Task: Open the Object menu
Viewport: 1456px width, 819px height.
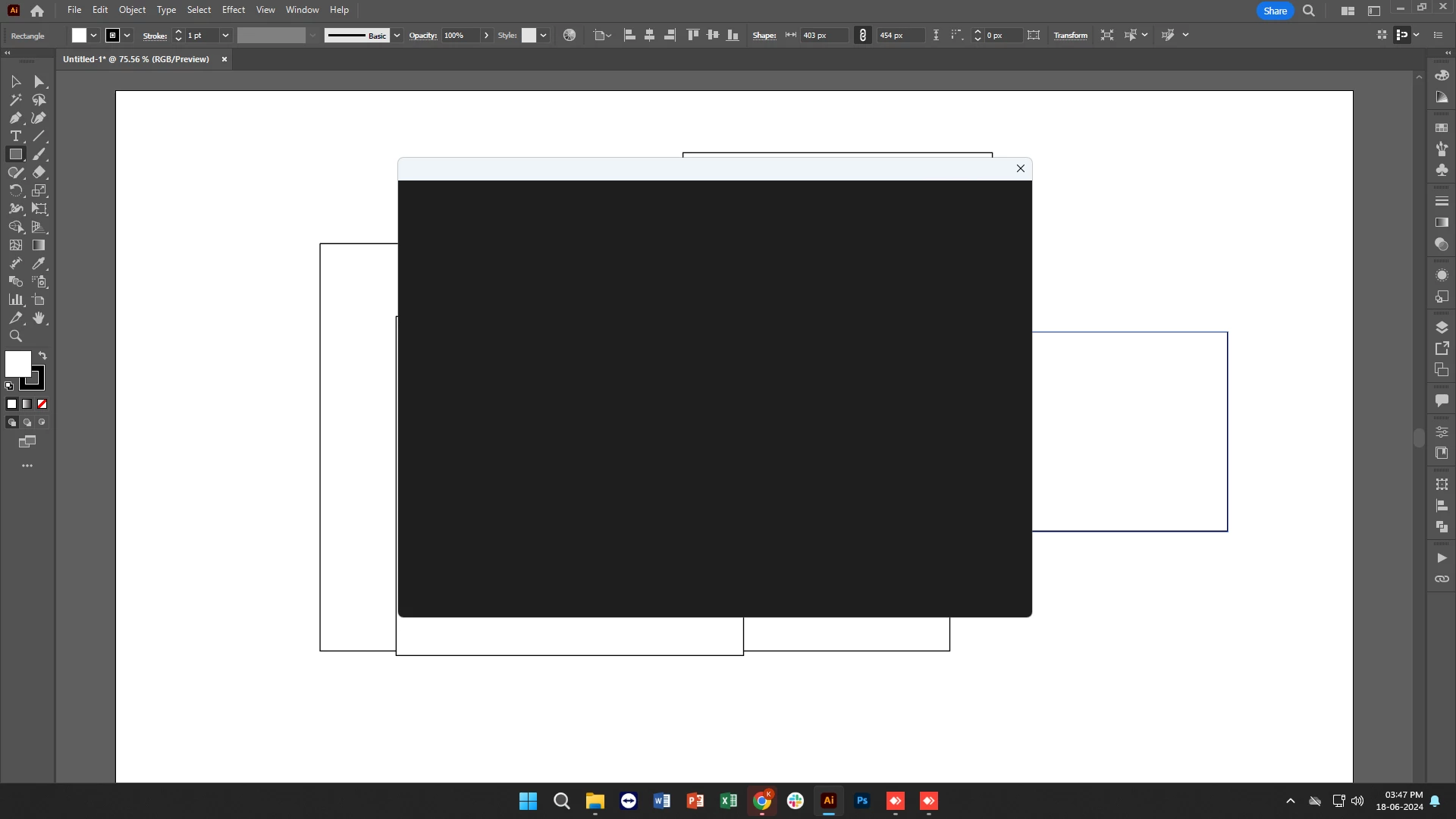Action: [132, 10]
